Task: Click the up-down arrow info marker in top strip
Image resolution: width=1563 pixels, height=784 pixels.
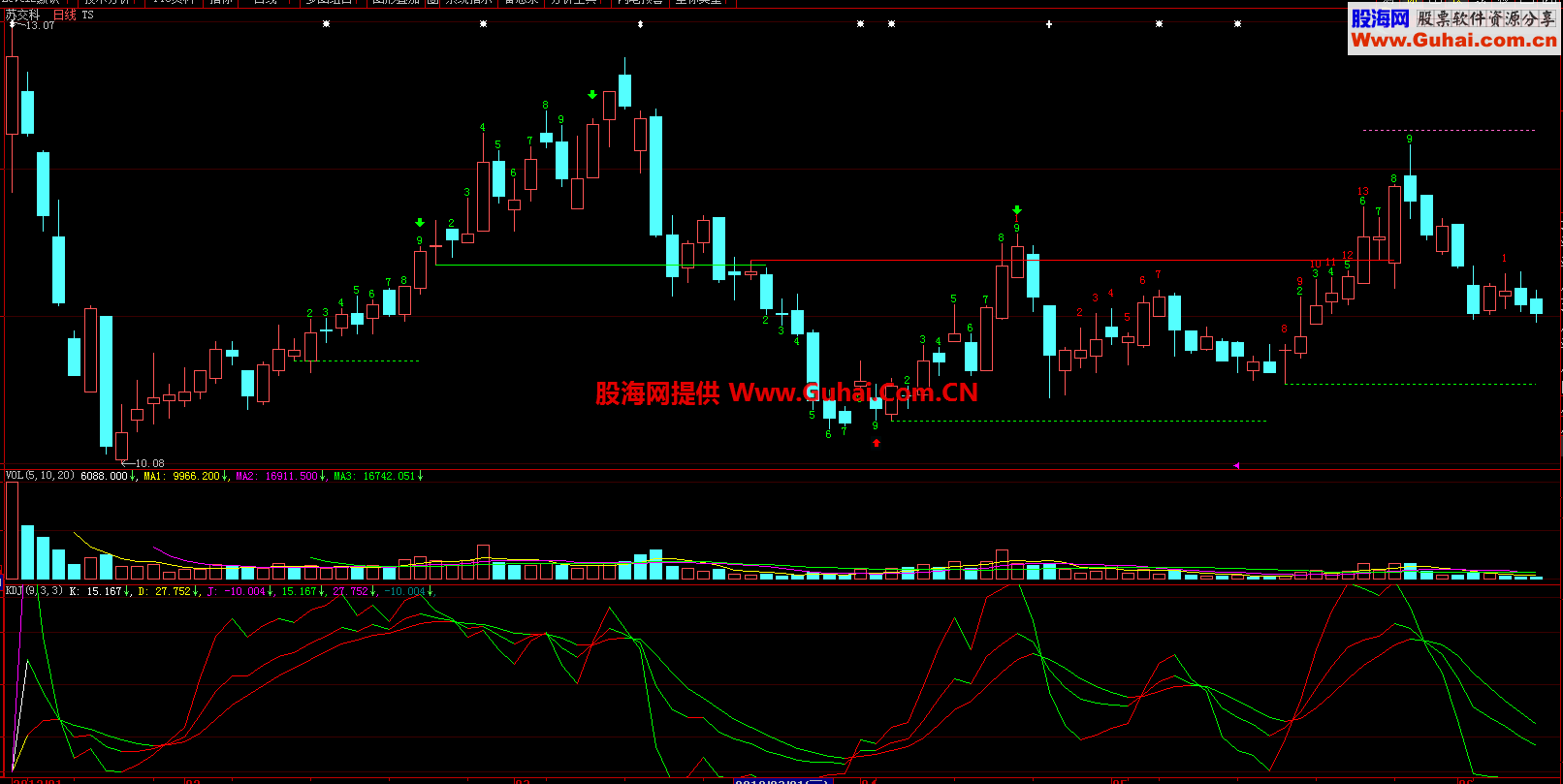Action: (x=640, y=24)
